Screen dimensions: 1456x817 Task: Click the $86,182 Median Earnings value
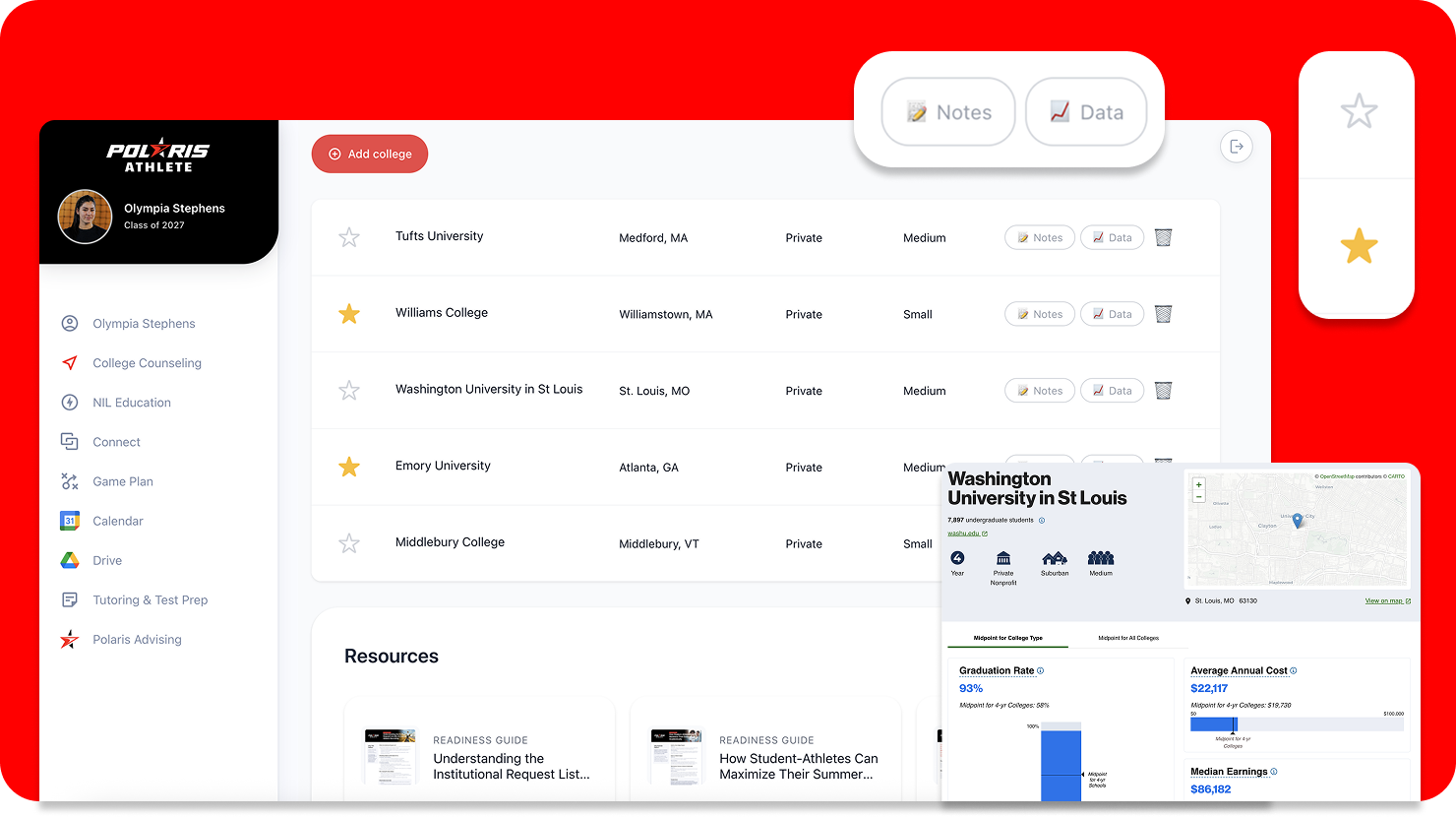pos(1210,789)
